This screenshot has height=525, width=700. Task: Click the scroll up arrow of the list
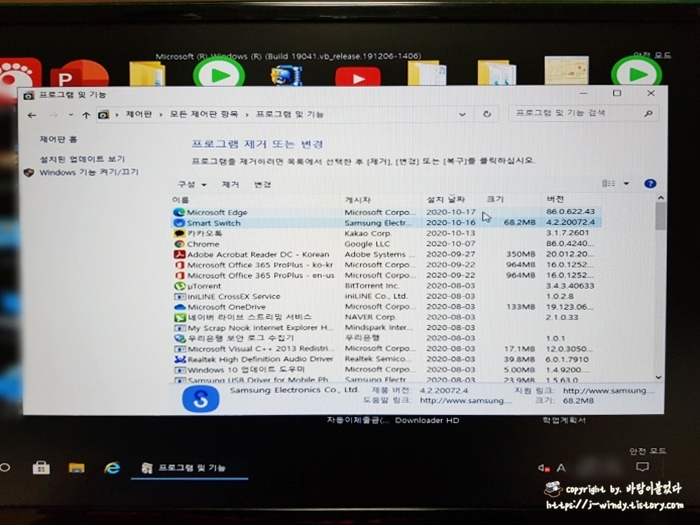pos(661,197)
